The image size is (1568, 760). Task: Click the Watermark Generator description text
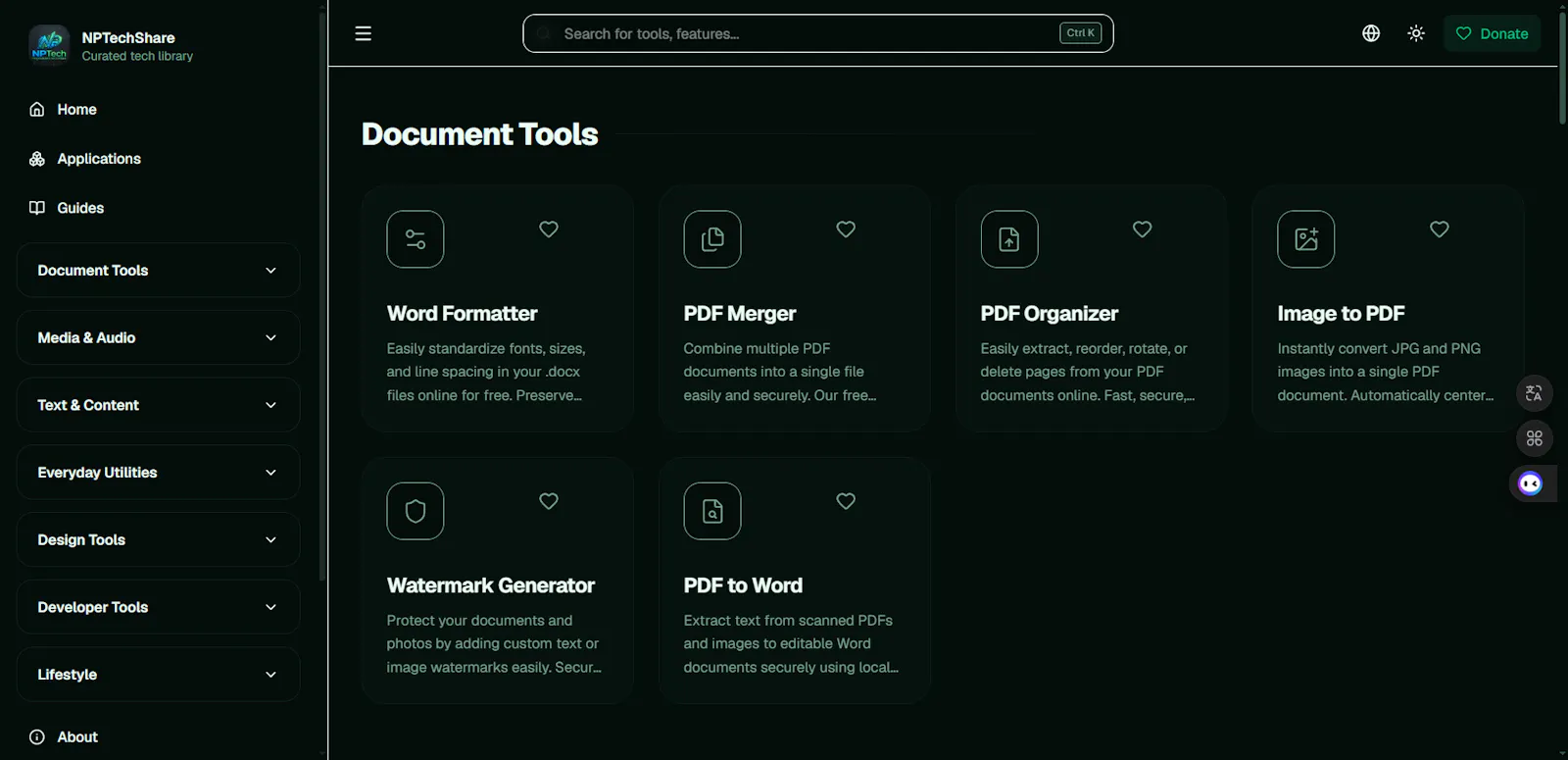coord(494,643)
